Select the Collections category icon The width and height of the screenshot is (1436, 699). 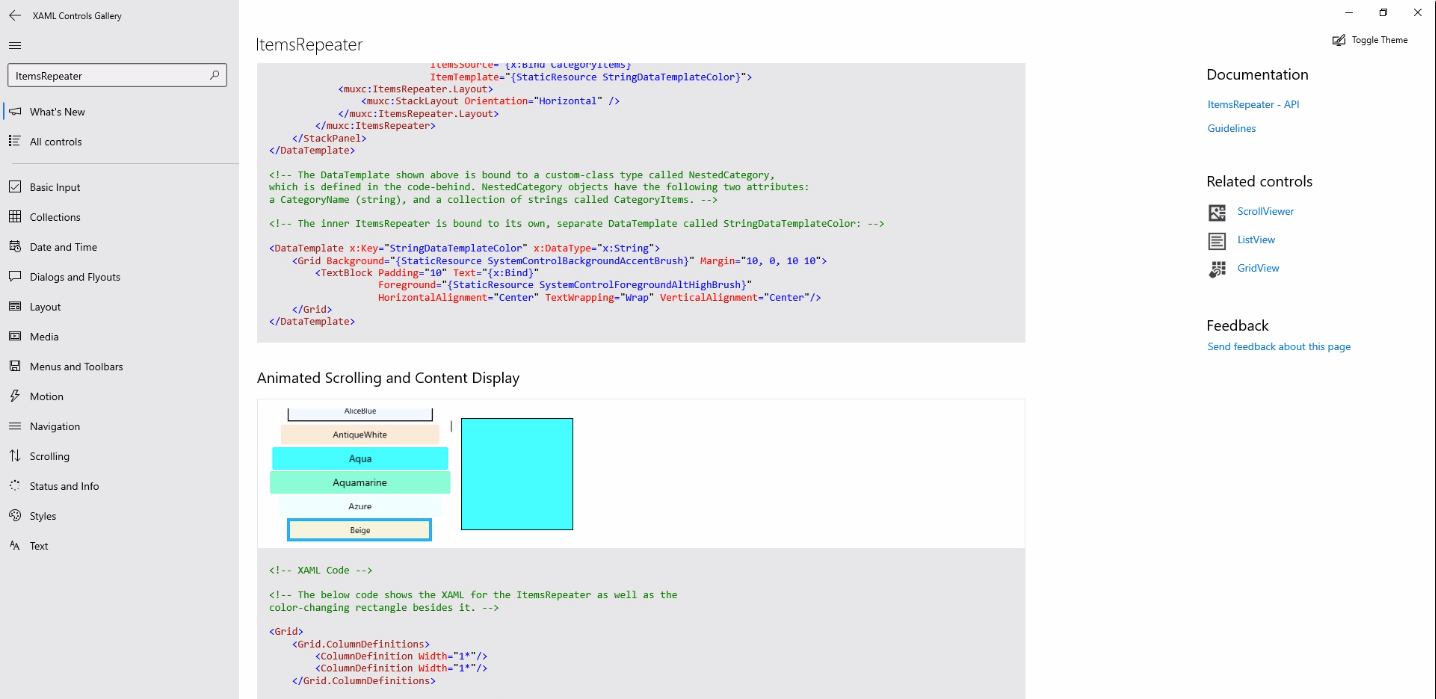pyautogui.click(x=14, y=216)
